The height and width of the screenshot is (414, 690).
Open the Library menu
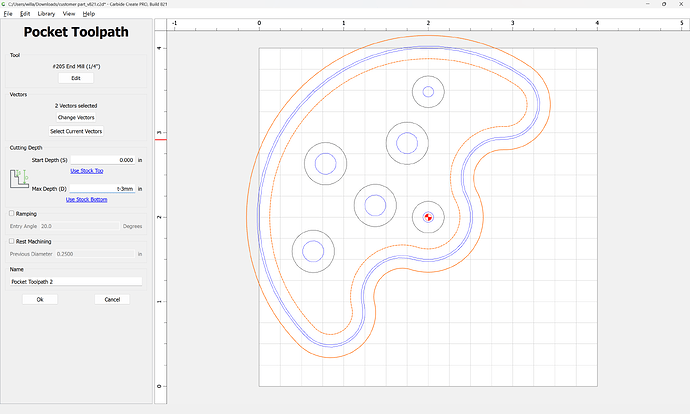pos(46,14)
